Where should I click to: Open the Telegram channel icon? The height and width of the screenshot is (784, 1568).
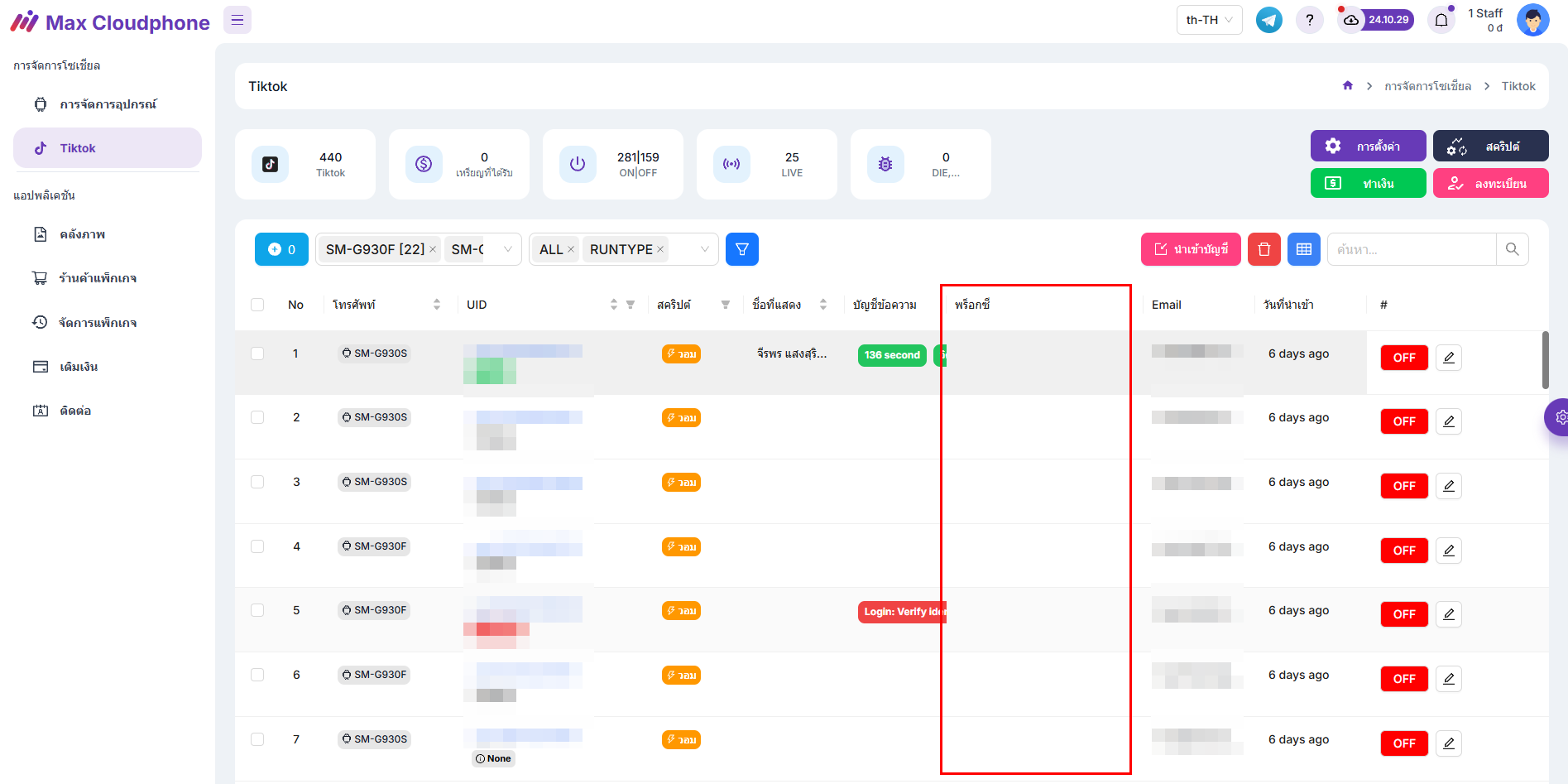pos(1268,20)
